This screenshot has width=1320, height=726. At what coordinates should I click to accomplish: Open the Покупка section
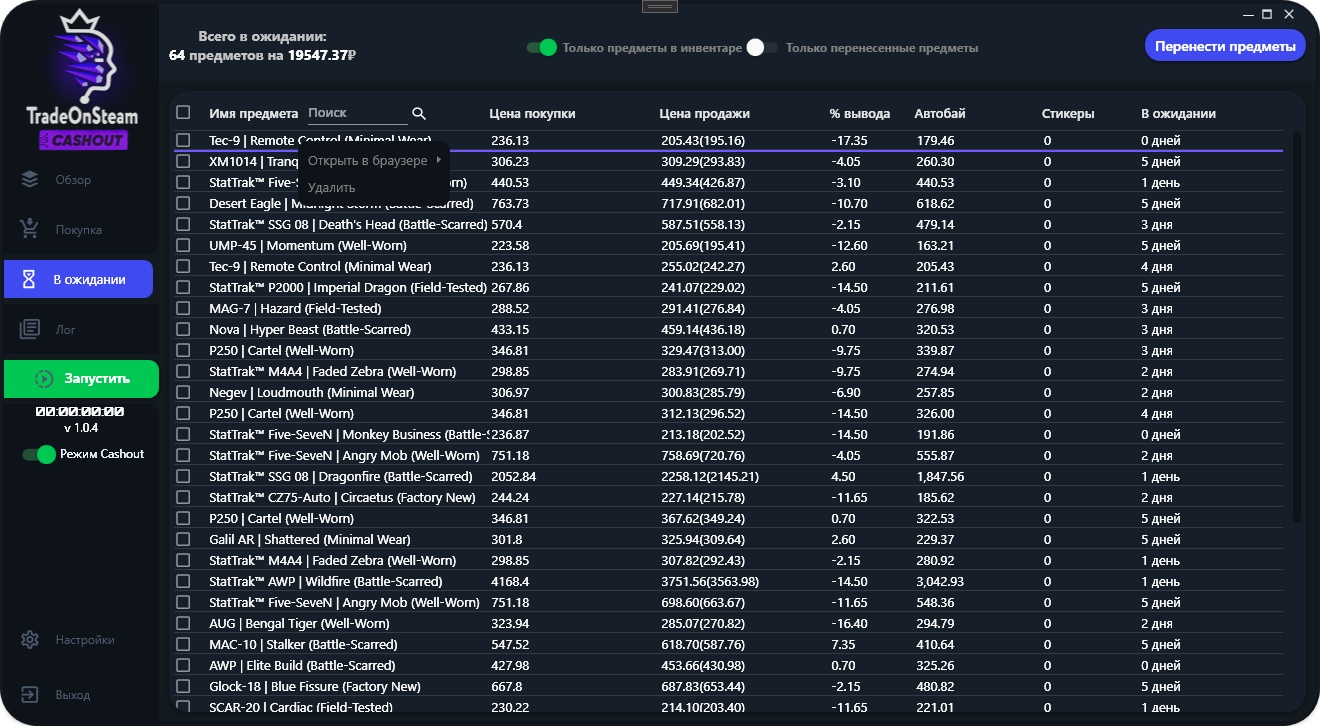click(x=79, y=230)
